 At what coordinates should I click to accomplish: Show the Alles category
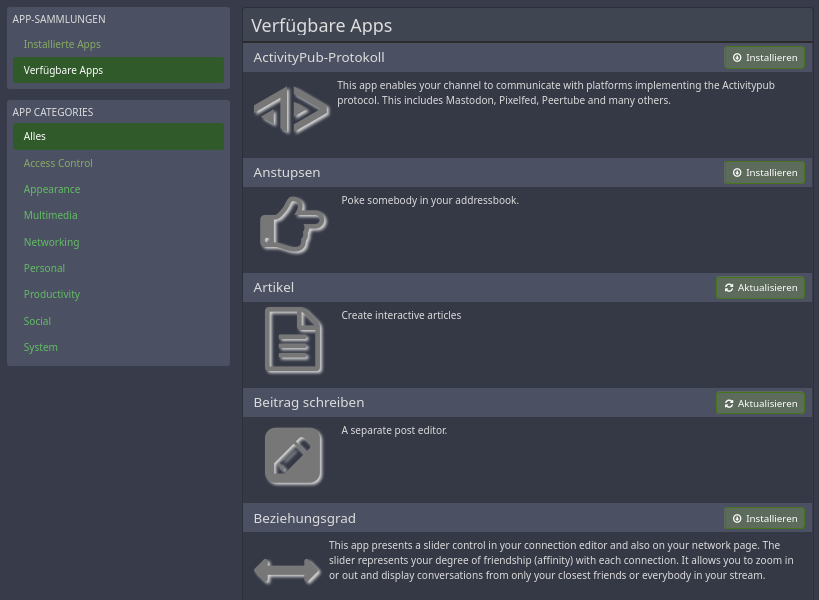coord(35,136)
